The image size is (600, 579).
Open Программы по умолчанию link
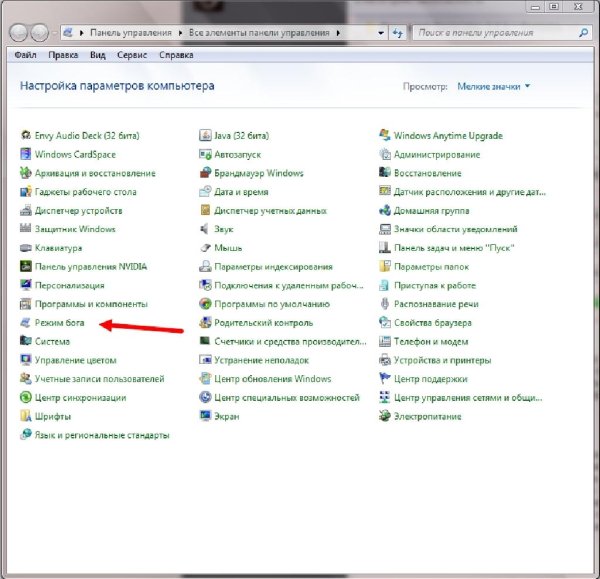(x=272, y=304)
